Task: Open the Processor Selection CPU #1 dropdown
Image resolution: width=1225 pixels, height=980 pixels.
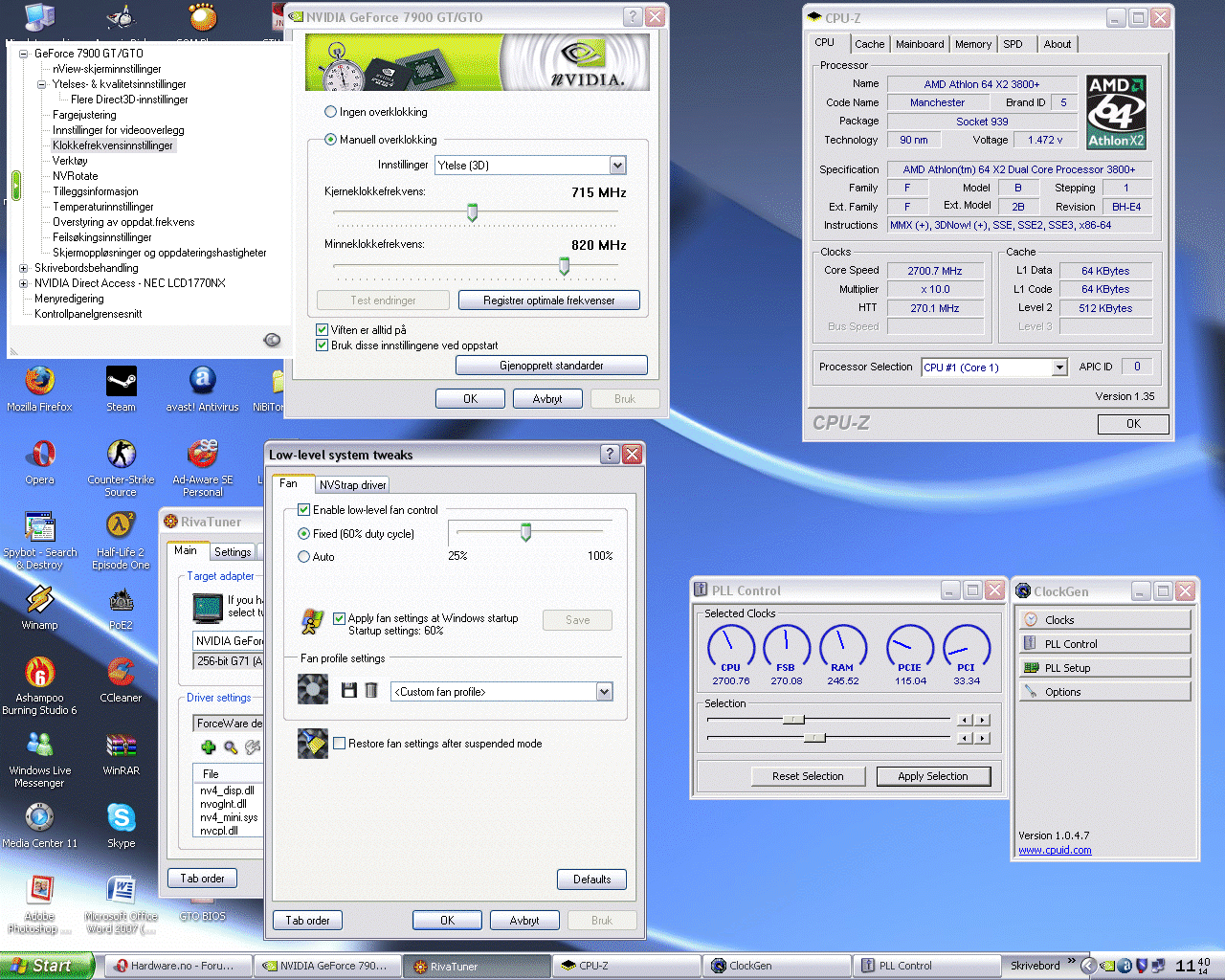Action: 1059,367
